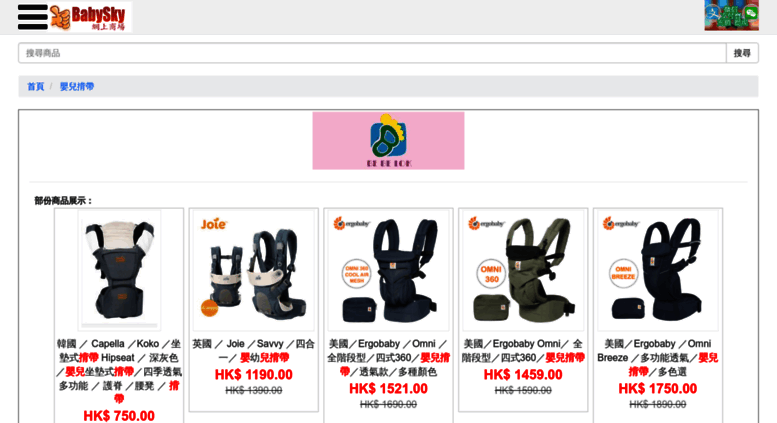Open 嬰兒揹帶 breadcrumb link
The image size is (777, 423).
pyautogui.click(x=77, y=87)
